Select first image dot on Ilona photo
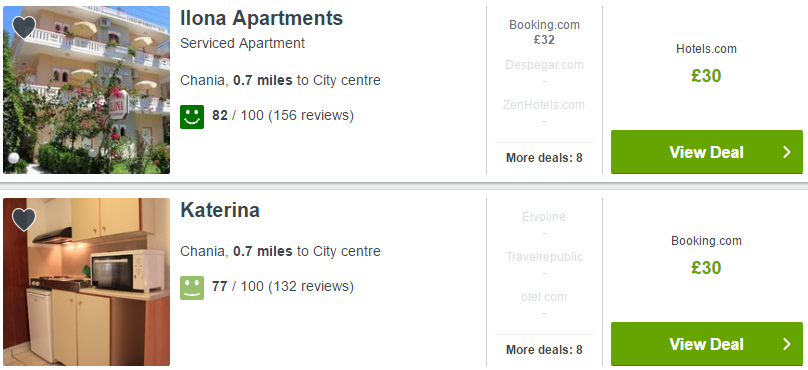Screen dimensions: 808x370 [x=14, y=158]
